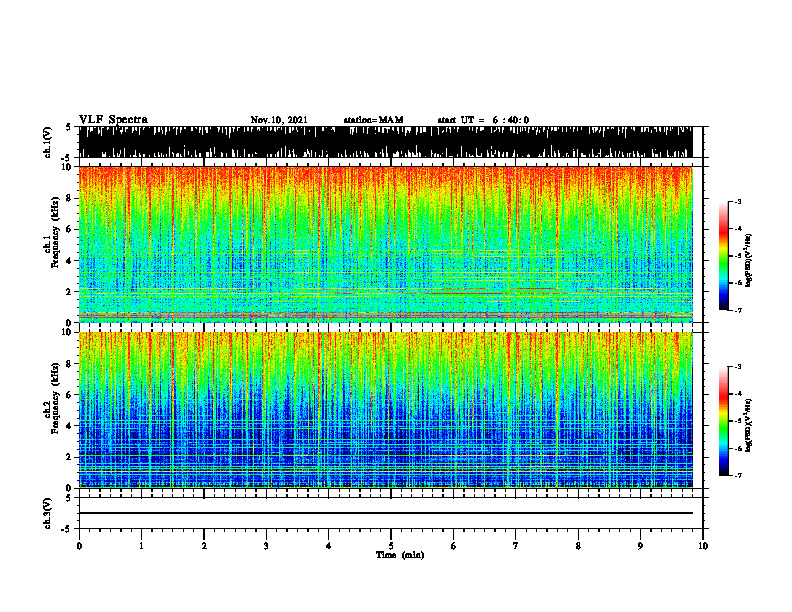Click the log(PSD) label beside ch.2 colorbar
Viewport: 792px width, 612px height.
(x=749, y=425)
